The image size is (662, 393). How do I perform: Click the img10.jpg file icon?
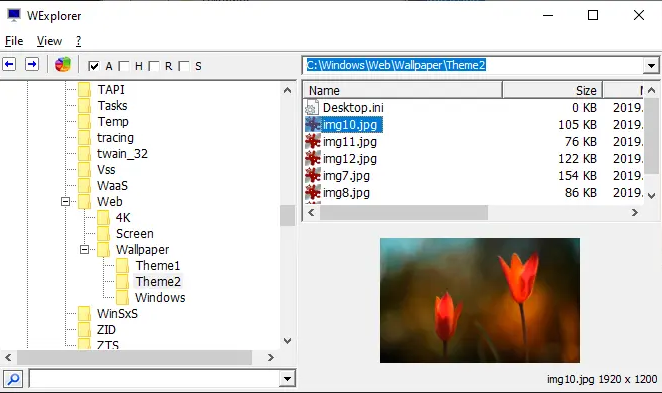coord(312,125)
